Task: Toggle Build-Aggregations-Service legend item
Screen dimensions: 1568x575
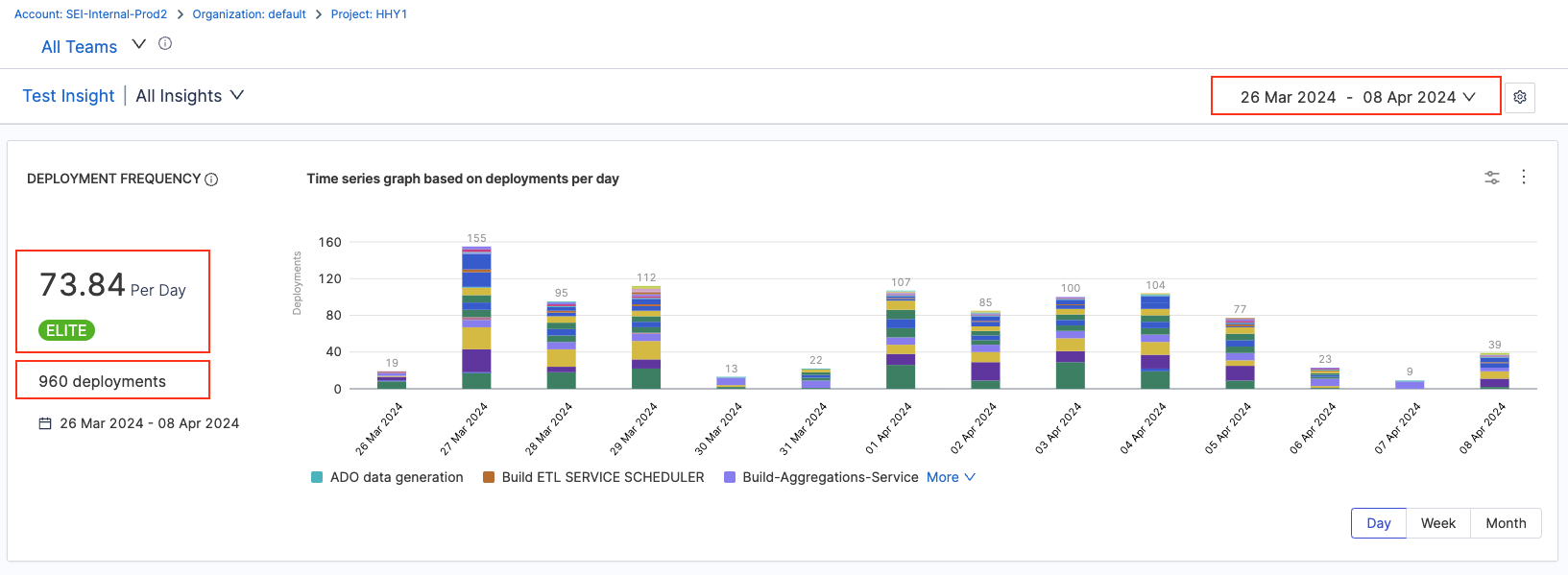Action: (x=821, y=477)
